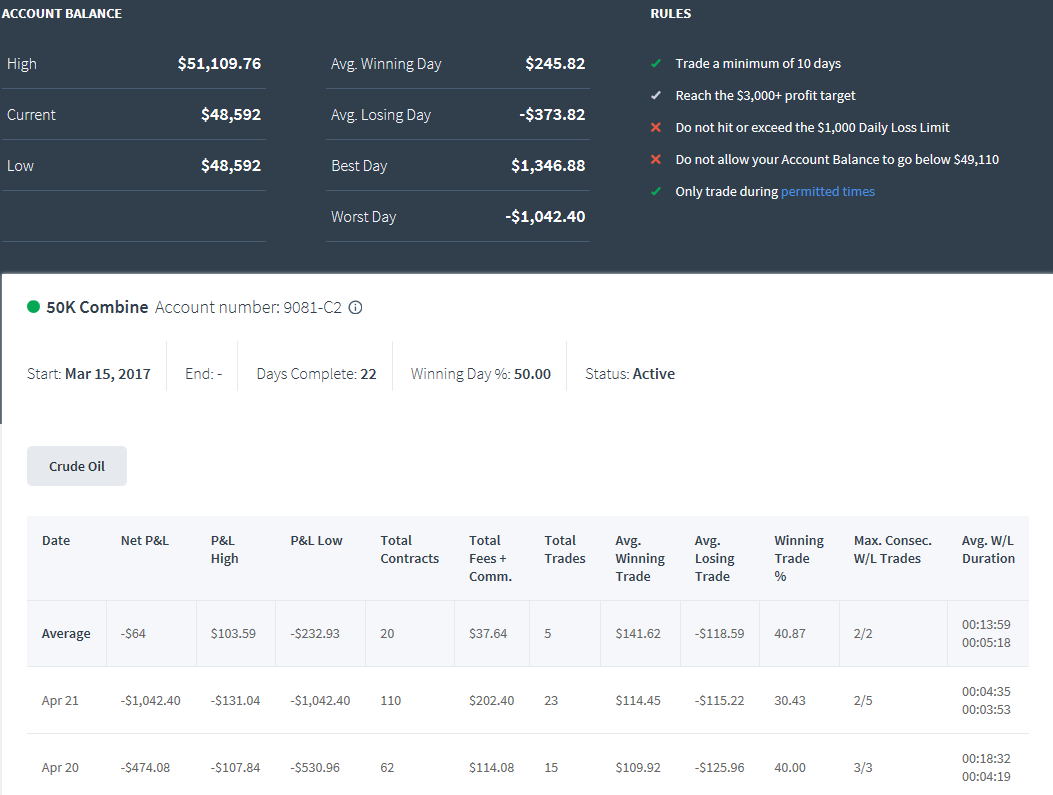Click red X beside Daily Loss Limit rule
This screenshot has height=795, width=1053.
point(656,128)
